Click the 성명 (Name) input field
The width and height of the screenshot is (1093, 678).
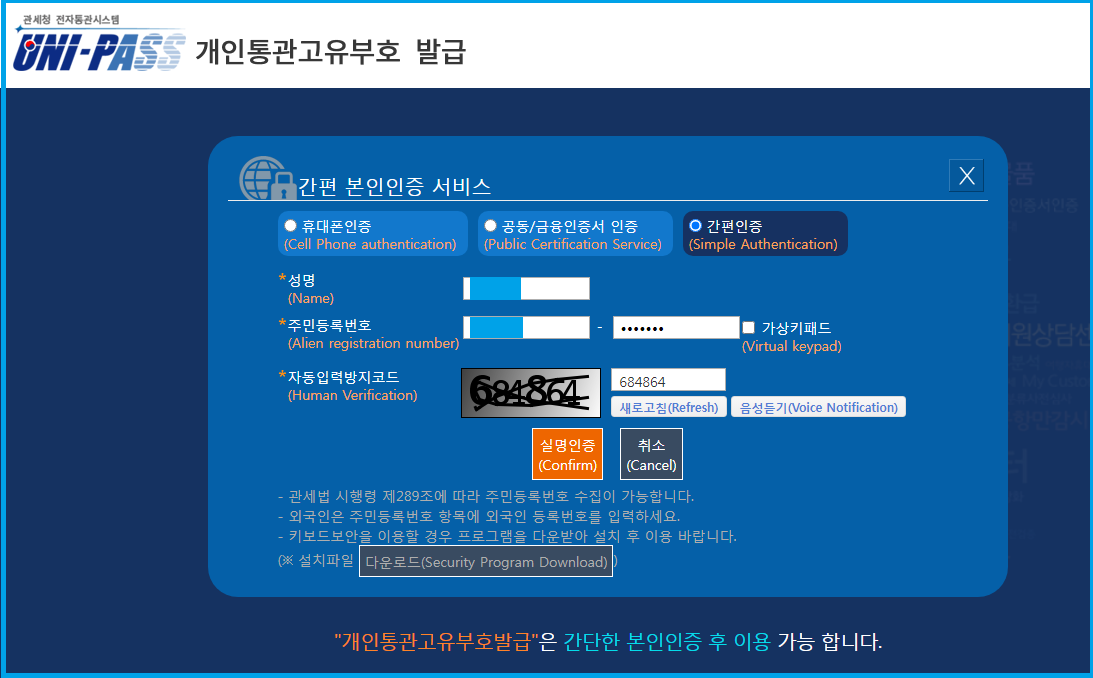526,288
